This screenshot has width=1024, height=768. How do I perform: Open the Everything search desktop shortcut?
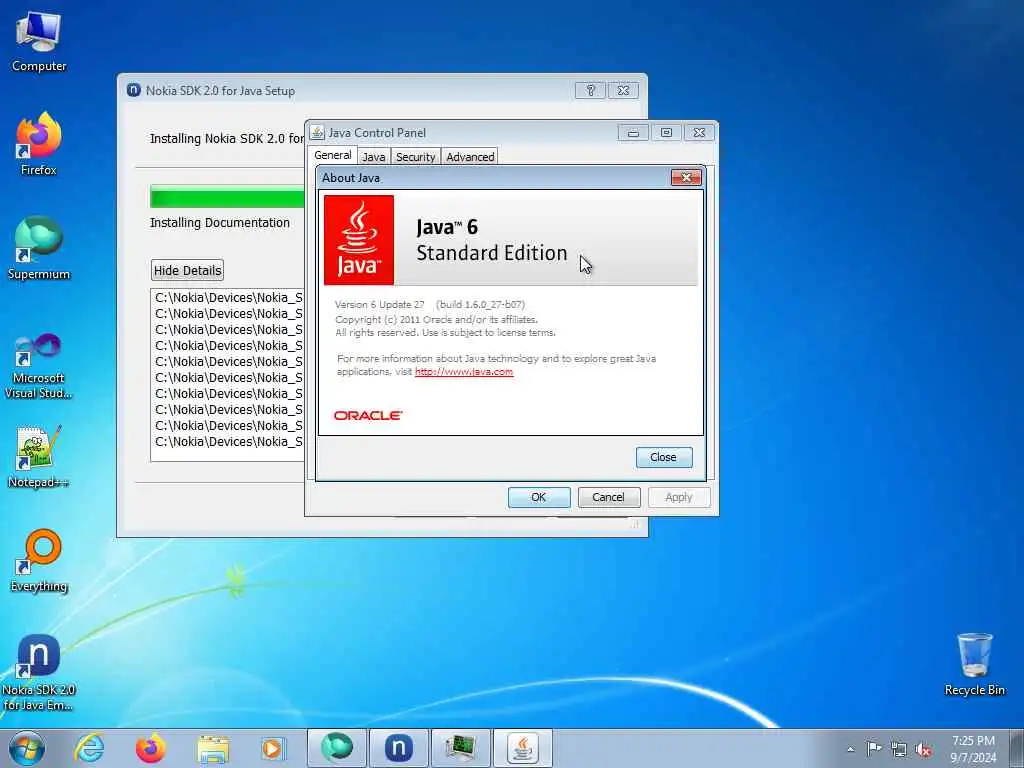point(39,560)
